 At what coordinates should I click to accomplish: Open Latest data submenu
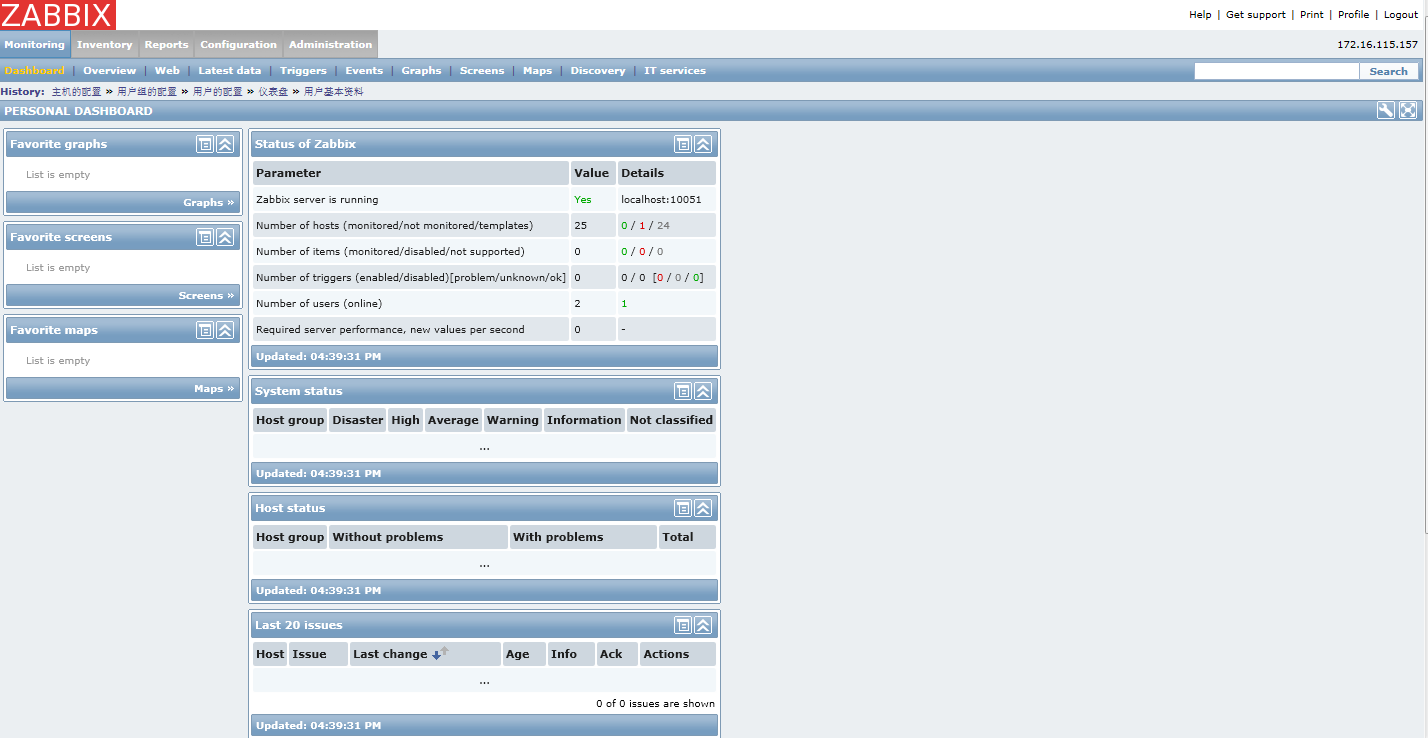pyautogui.click(x=230, y=71)
